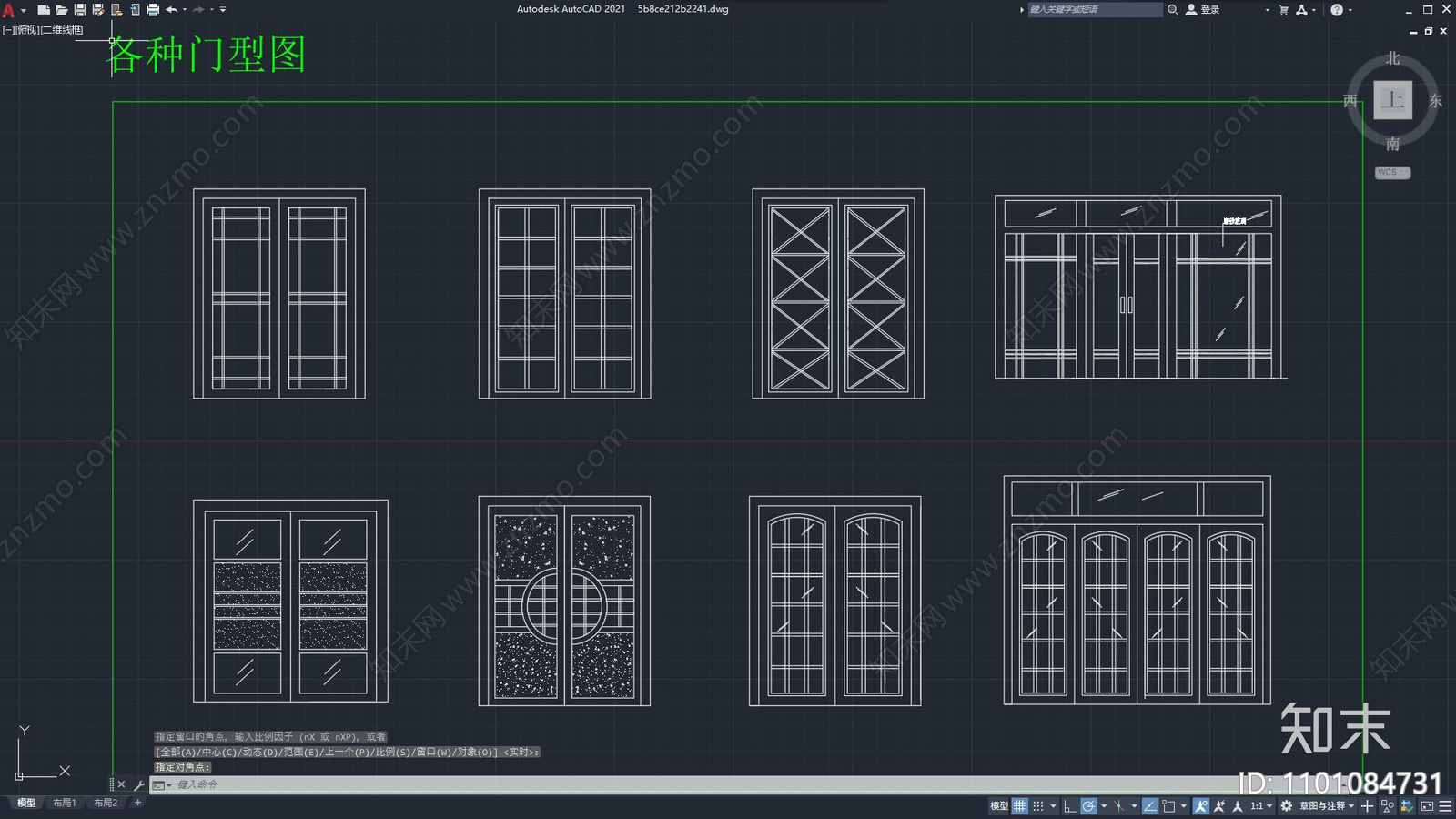Open the redo history dropdown arrow
This screenshot has height=819, width=1456.
point(212,10)
